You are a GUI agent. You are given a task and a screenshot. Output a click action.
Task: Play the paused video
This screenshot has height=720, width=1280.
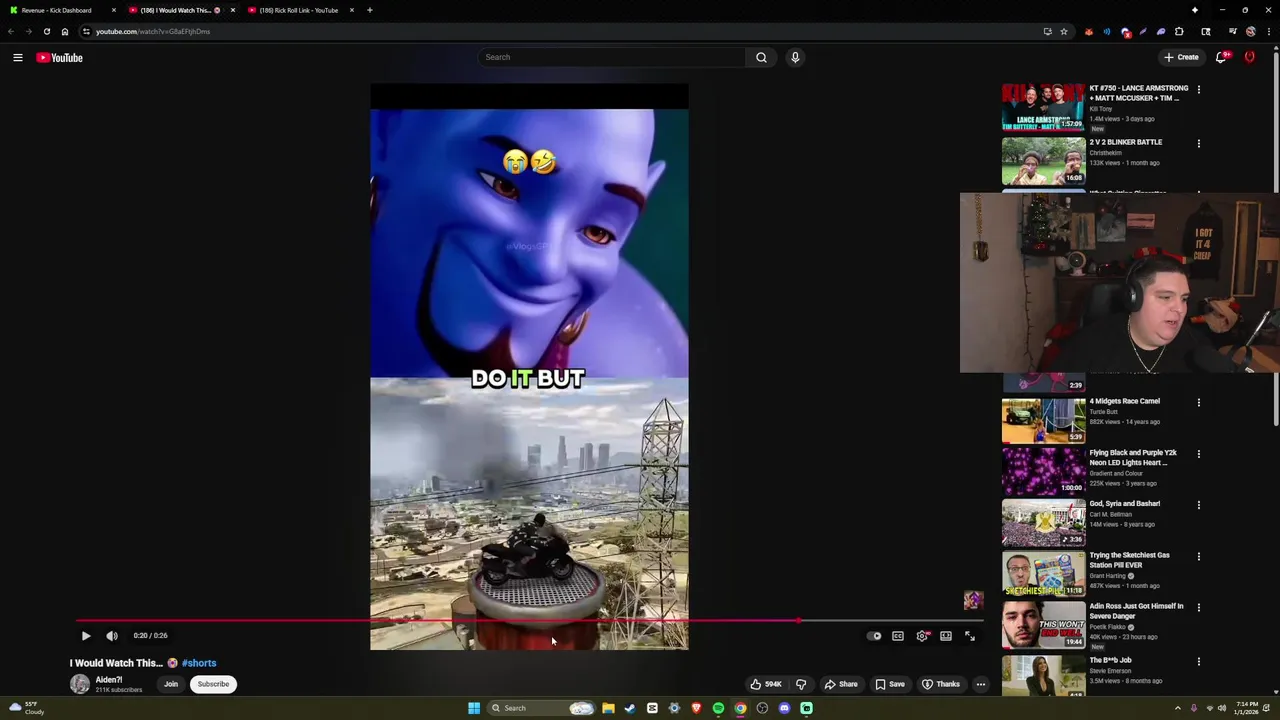pyautogui.click(x=86, y=636)
